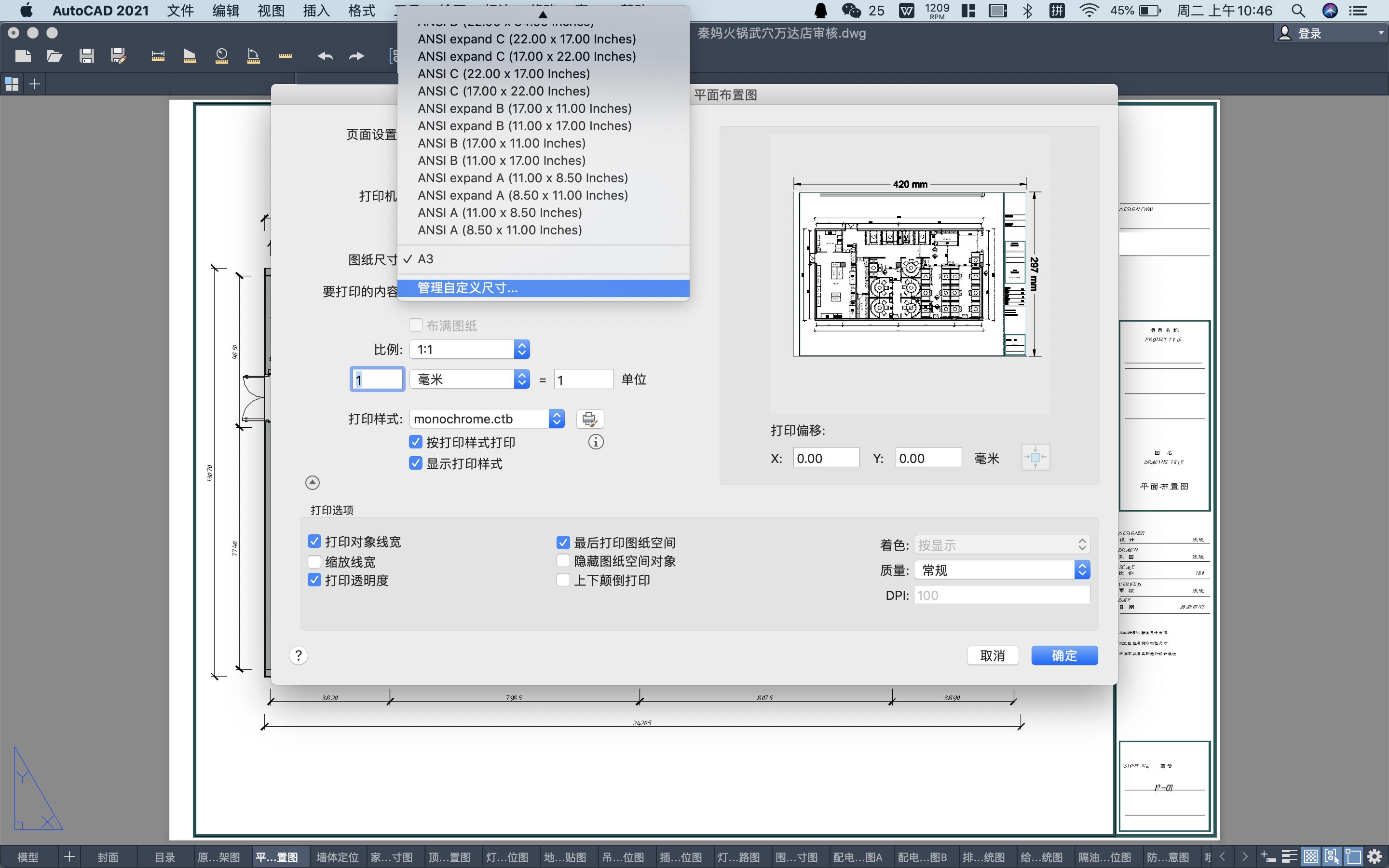Switch to the 墙体定位 layout tab
The height and width of the screenshot is (868, 1389).
(x=337, y=857)
